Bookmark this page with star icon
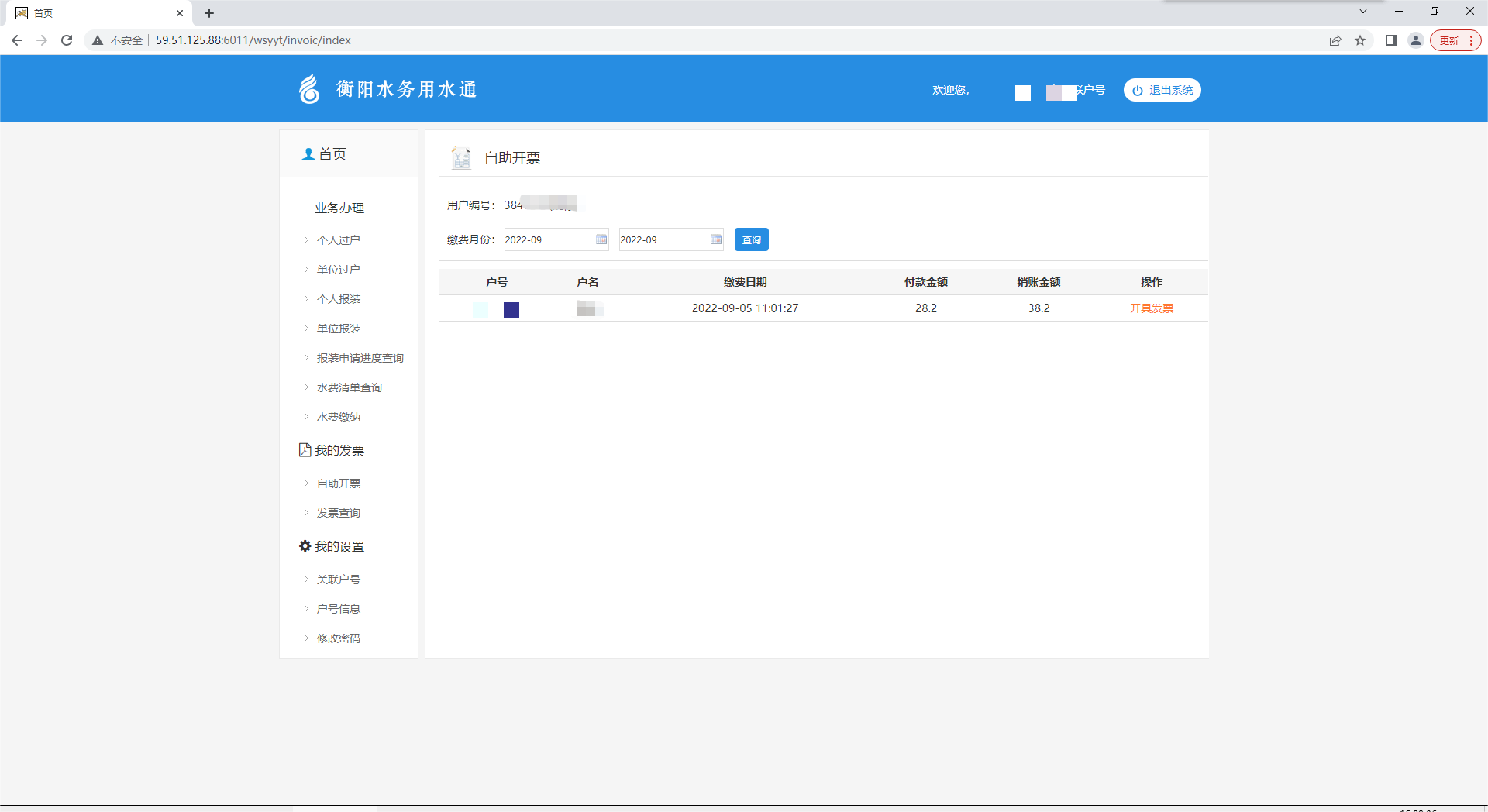 click(x=1360, y=40)
